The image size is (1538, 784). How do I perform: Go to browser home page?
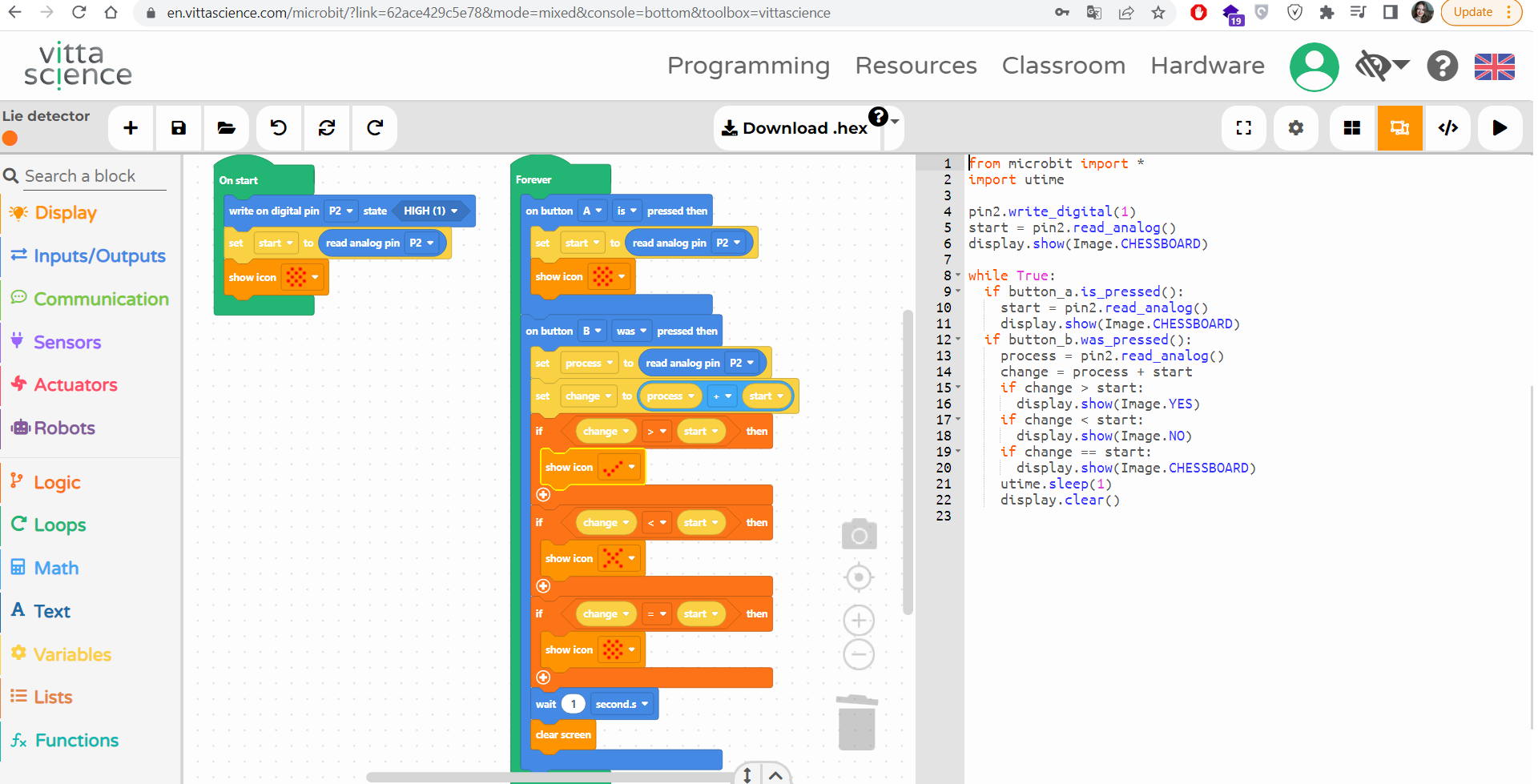111,12
